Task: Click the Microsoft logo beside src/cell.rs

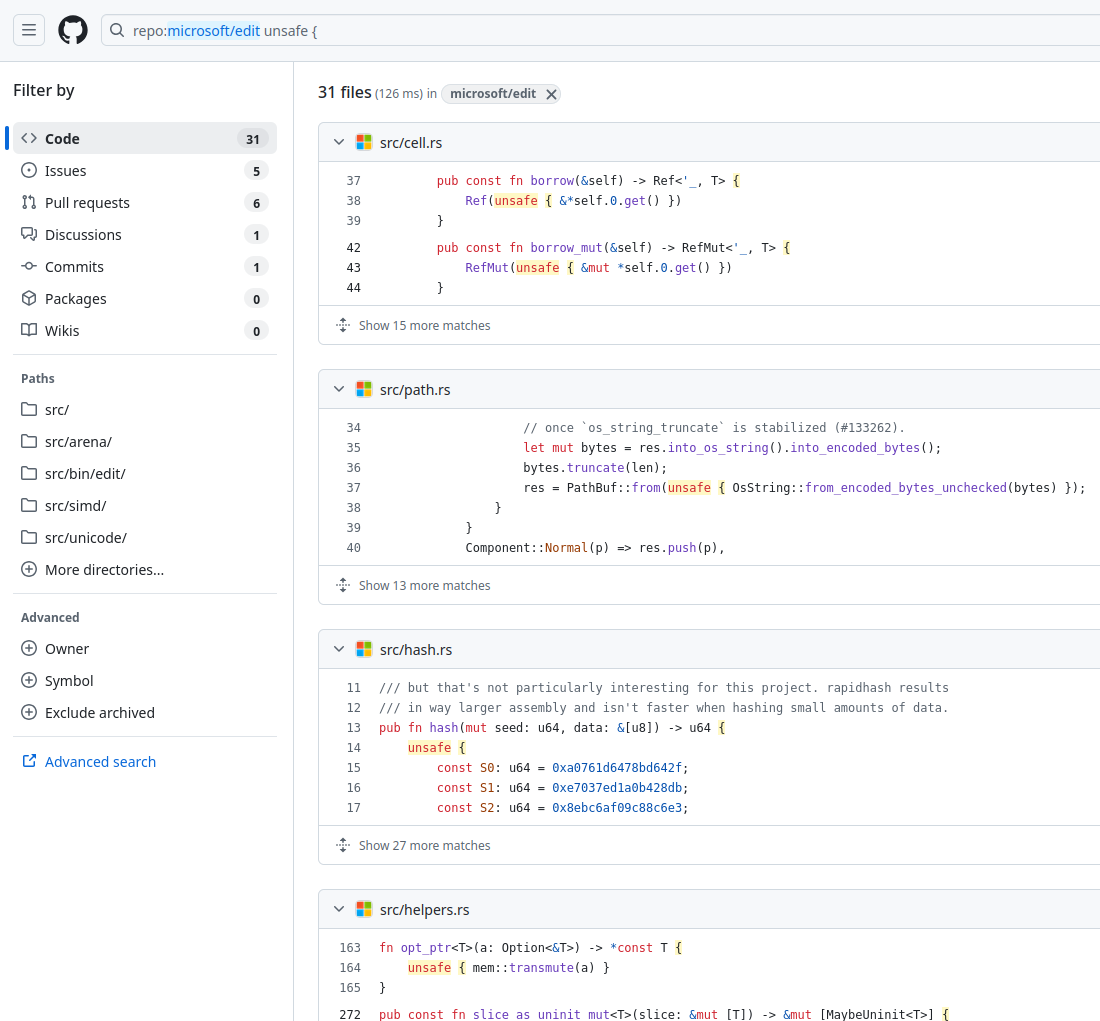Action: 364,142
